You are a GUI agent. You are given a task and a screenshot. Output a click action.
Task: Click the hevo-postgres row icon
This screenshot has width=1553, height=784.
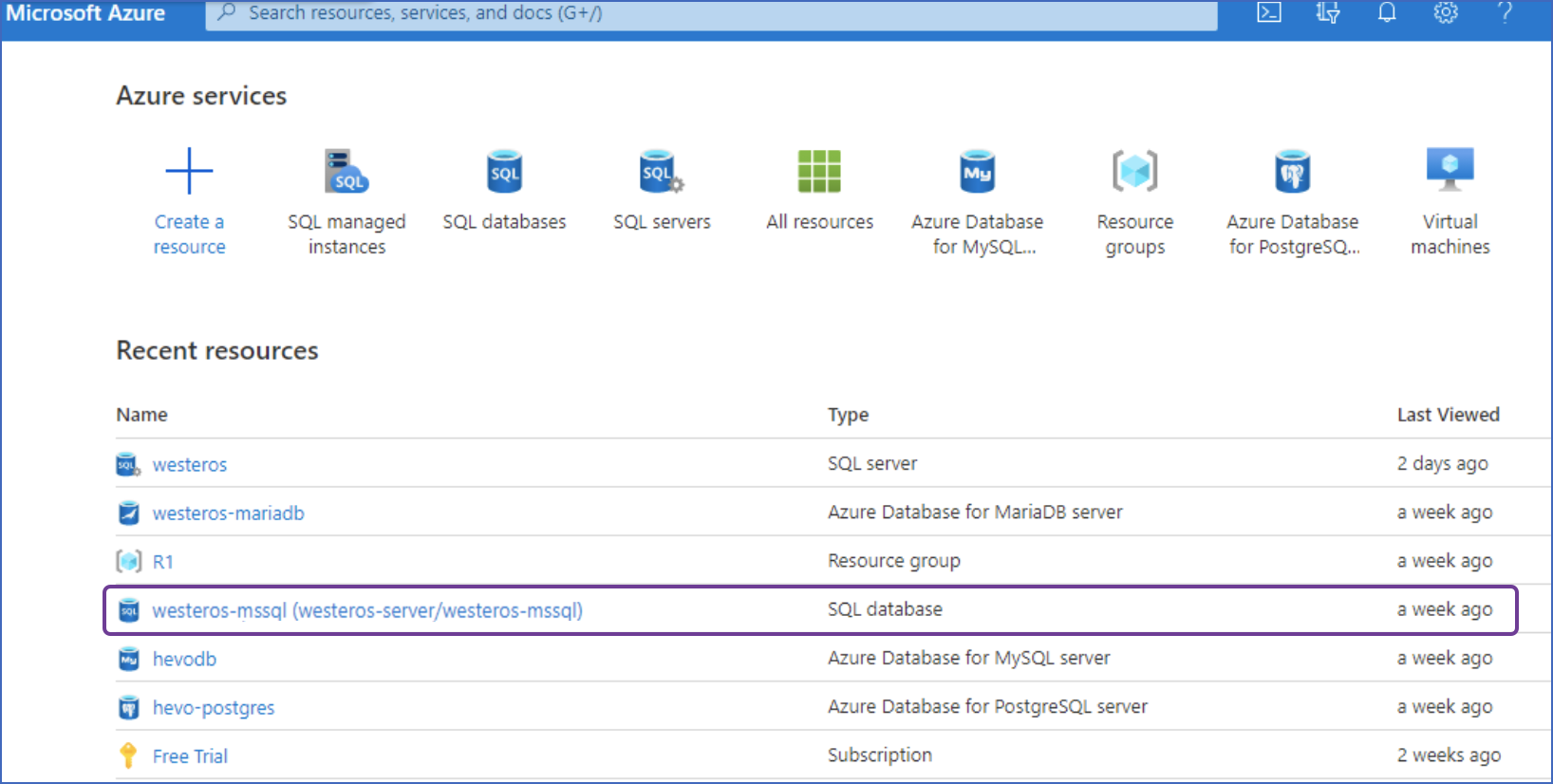(128, 707)
